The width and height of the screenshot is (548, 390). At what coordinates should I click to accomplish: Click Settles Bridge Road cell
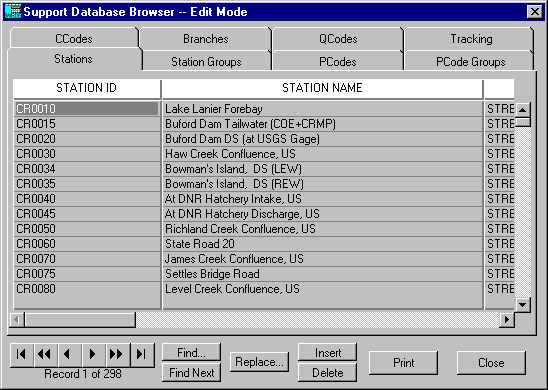[x=323, y=274]
